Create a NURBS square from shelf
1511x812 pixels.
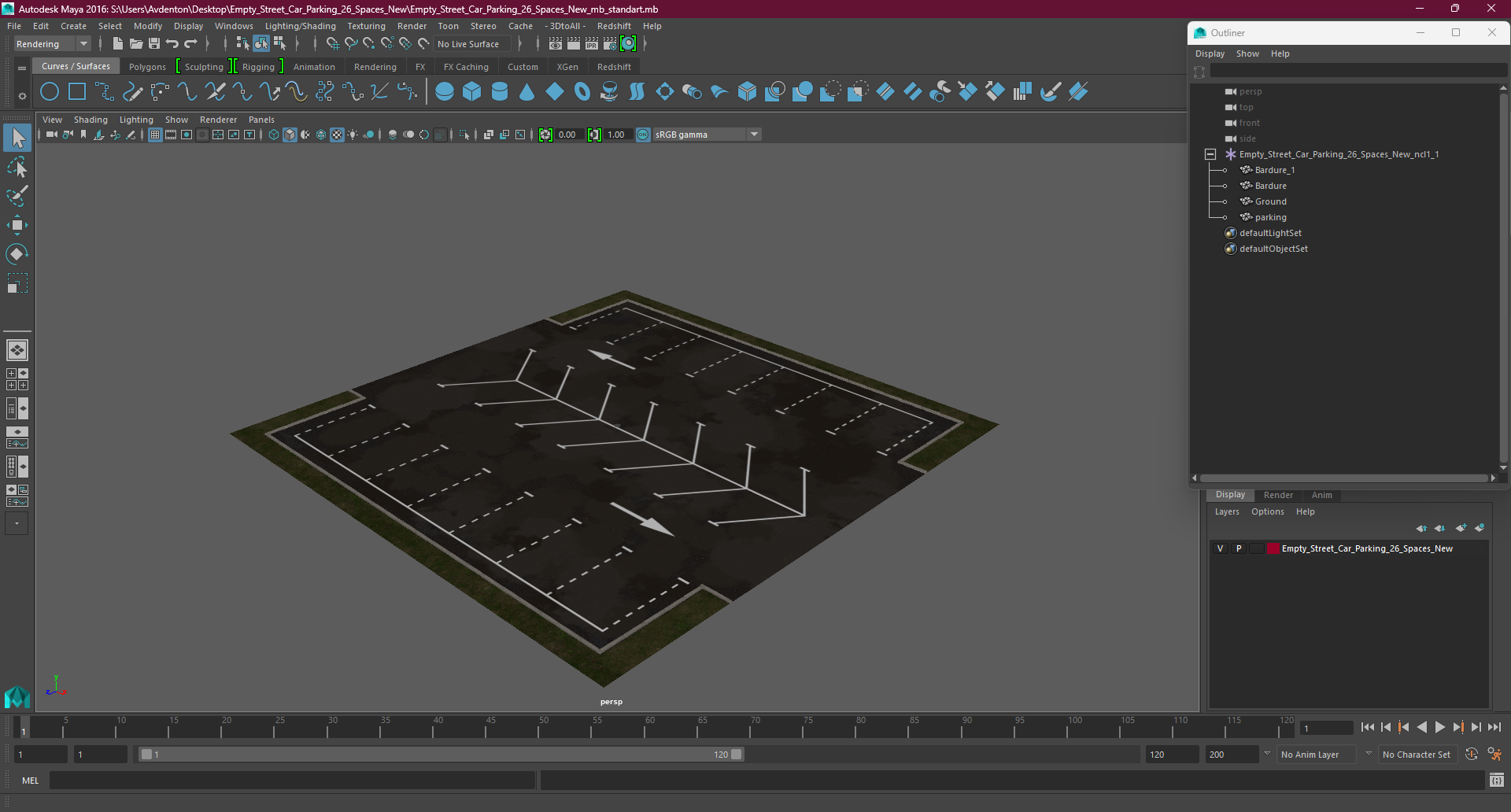[x=77, y=92]
